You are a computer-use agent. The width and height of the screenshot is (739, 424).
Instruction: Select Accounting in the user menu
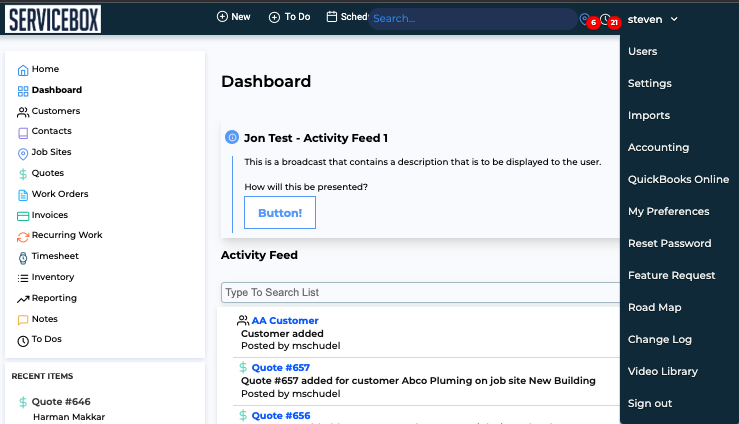point(658,147)
